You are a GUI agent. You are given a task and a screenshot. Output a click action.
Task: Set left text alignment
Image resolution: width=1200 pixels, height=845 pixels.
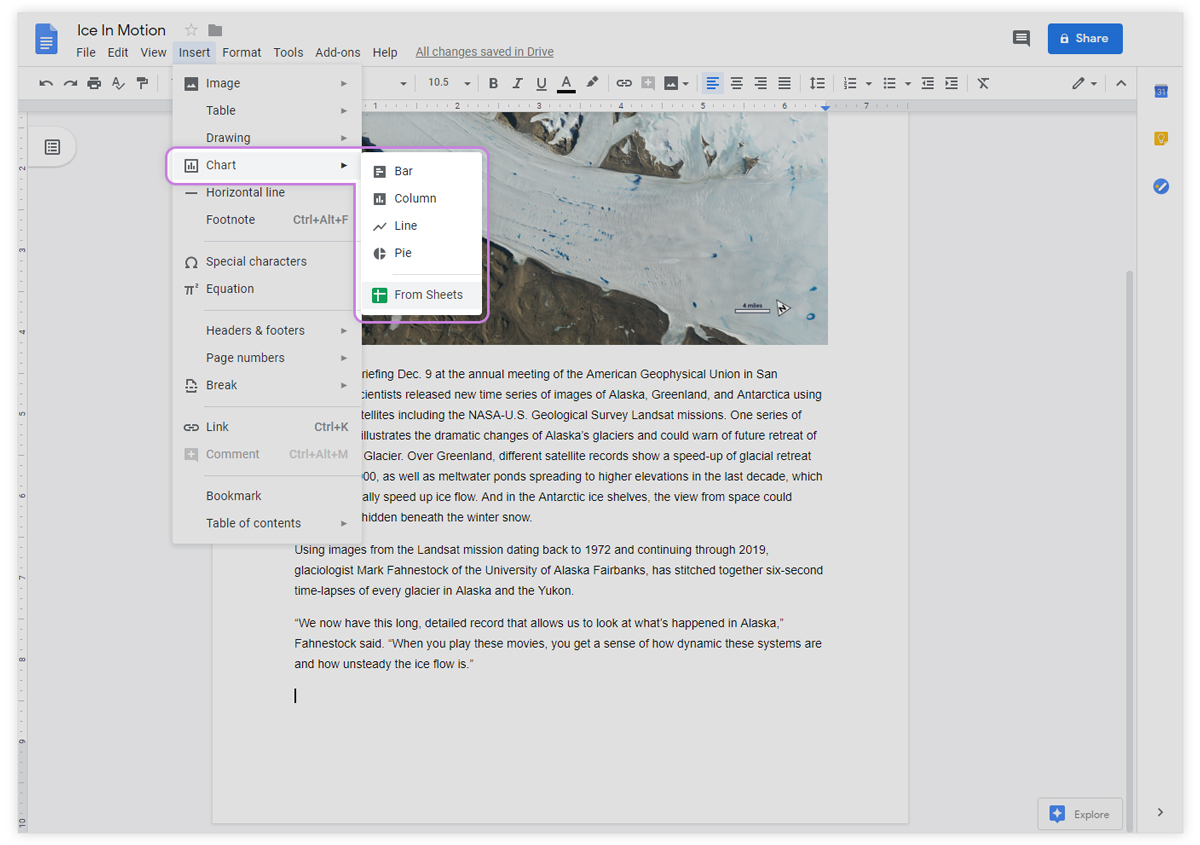click(712, 83)
